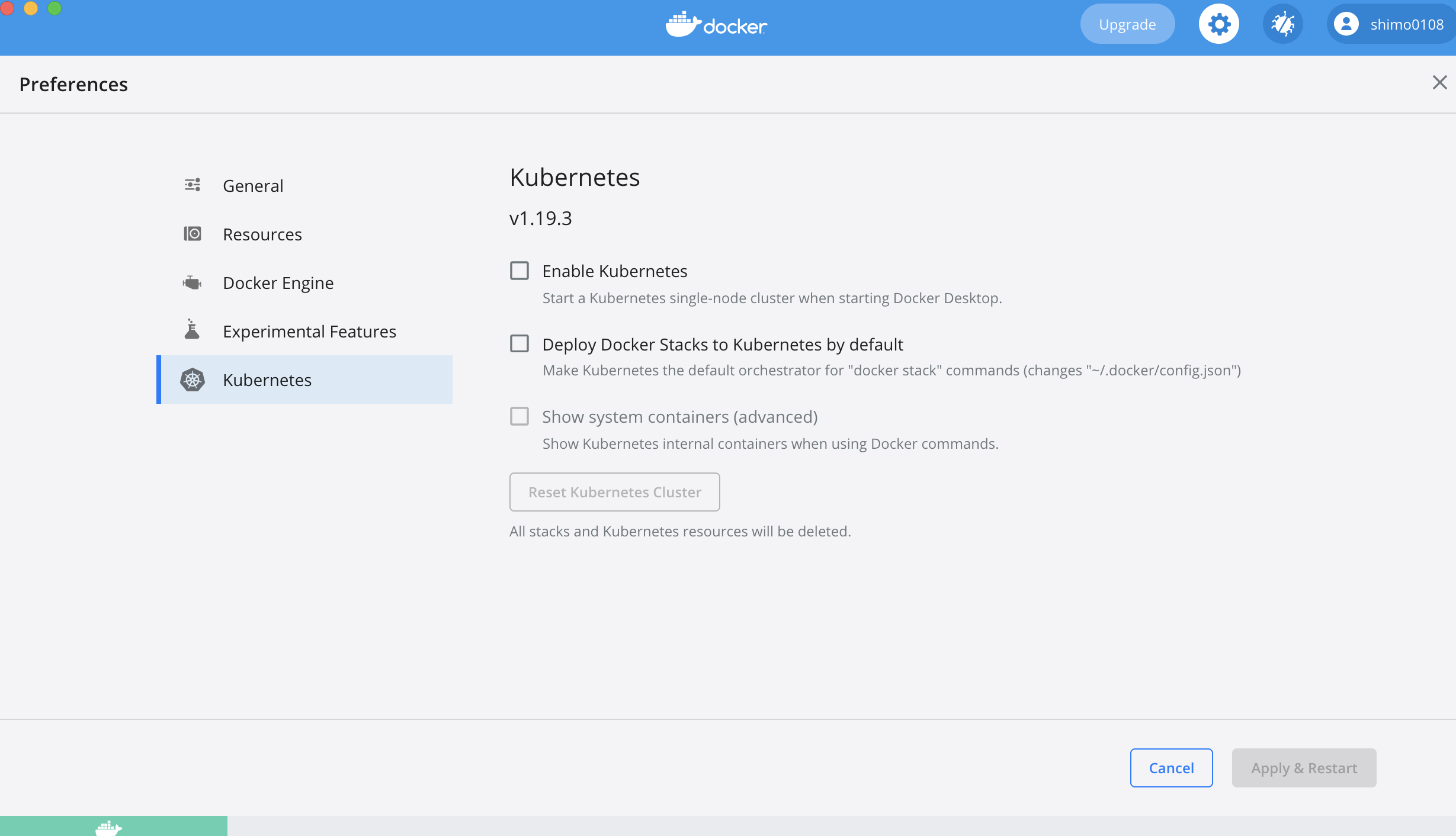Image resolution: width=1456 pixels, height=836 pixels.
Task: Open Experimental Features section
Action: (x=309, y=332)
